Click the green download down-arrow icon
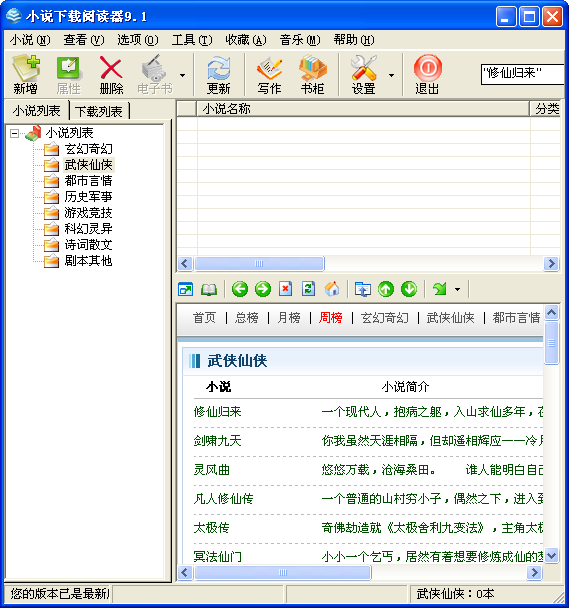This screenshot has width=569, height=608. [x=409, y=289]
